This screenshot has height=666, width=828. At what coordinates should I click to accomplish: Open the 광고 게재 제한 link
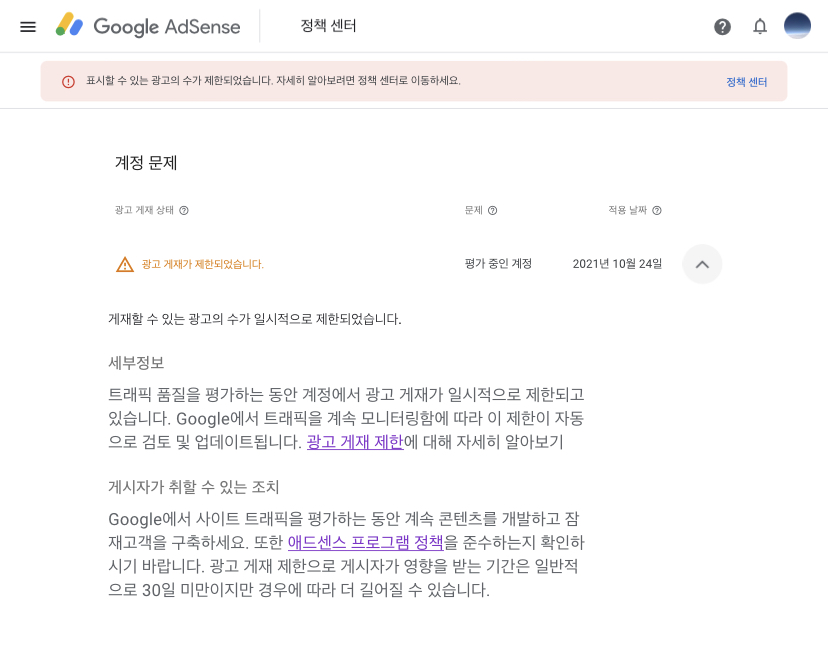pyautogui.click(x=355, y=442)
